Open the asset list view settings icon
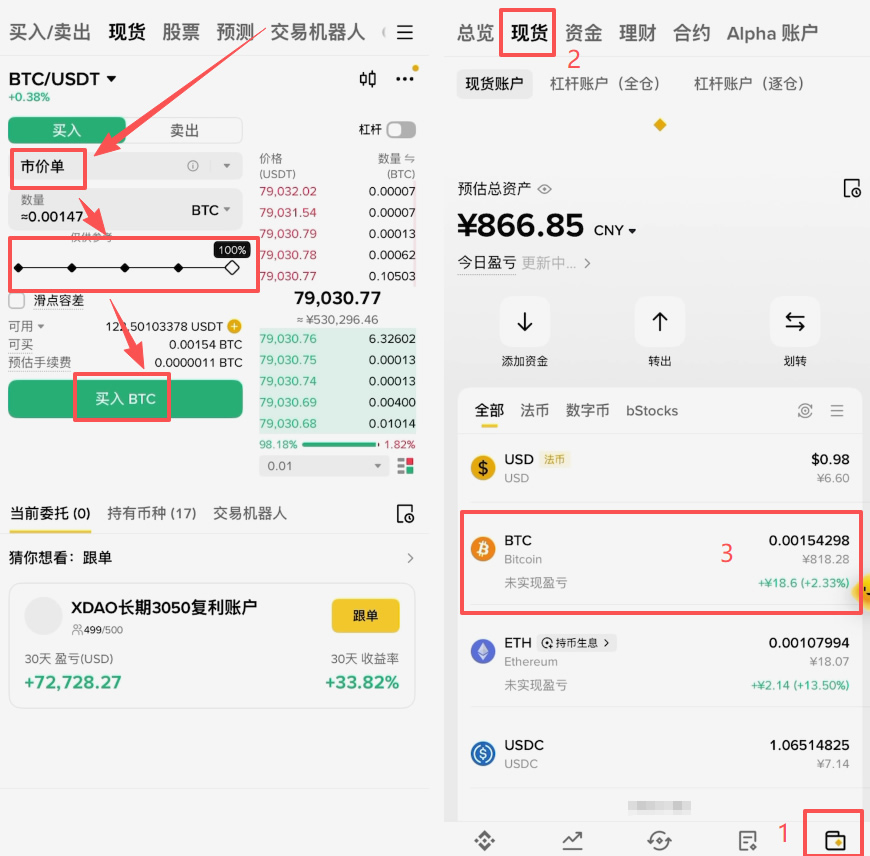 tap(805, 411)
